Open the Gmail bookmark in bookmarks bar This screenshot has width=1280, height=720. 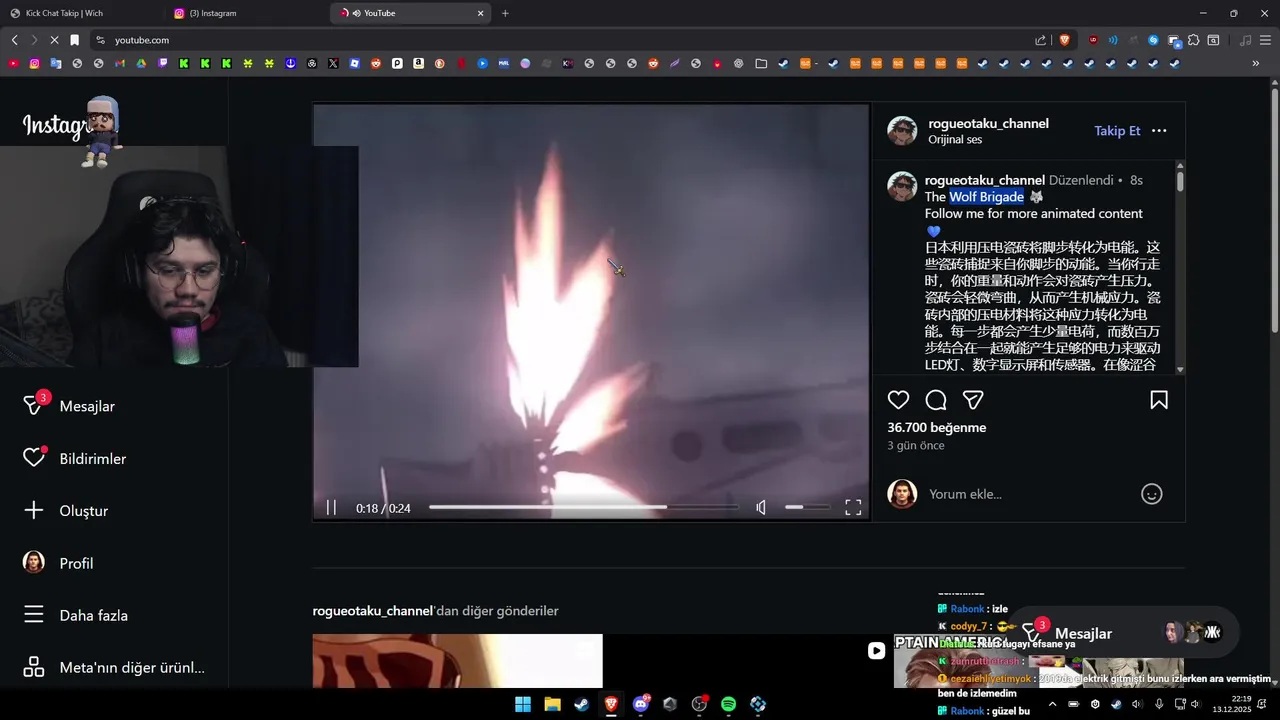(x=120, y=63)
